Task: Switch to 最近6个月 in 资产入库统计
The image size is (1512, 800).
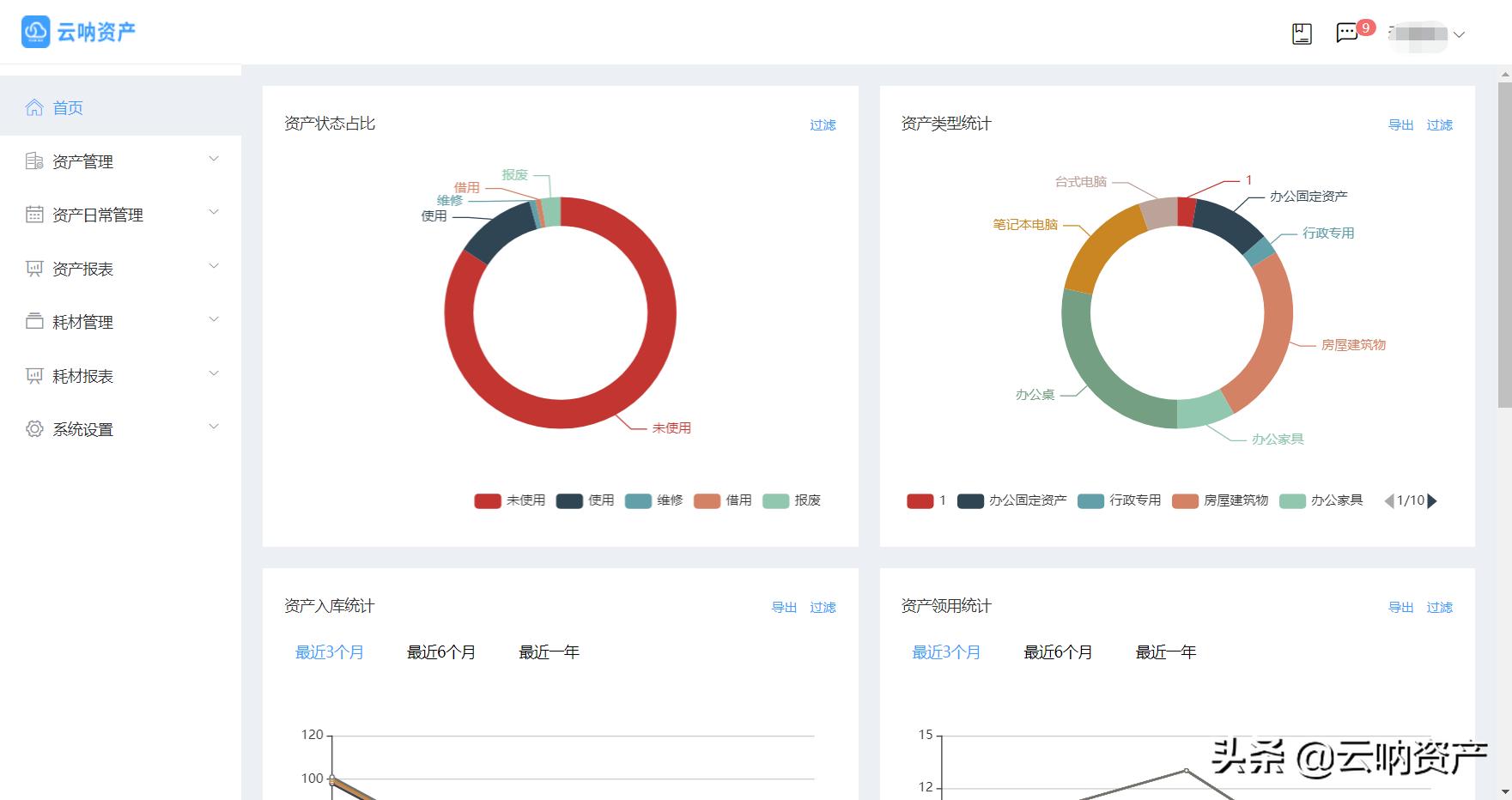Action: coord(440,652)
